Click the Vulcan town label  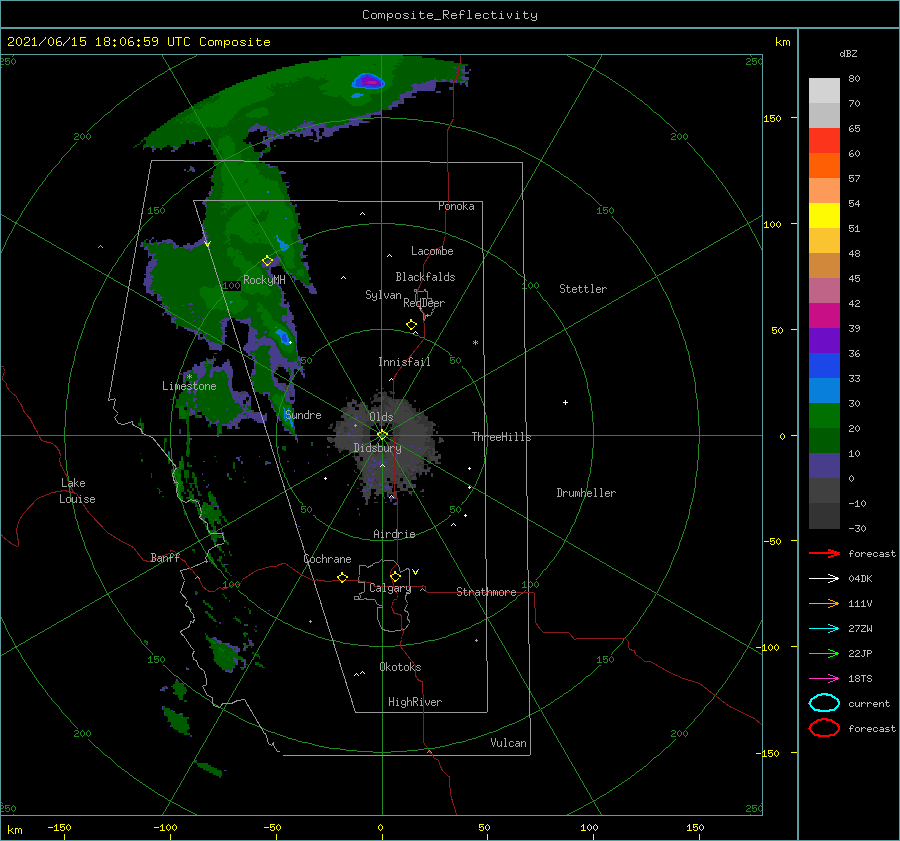(508, 743)
